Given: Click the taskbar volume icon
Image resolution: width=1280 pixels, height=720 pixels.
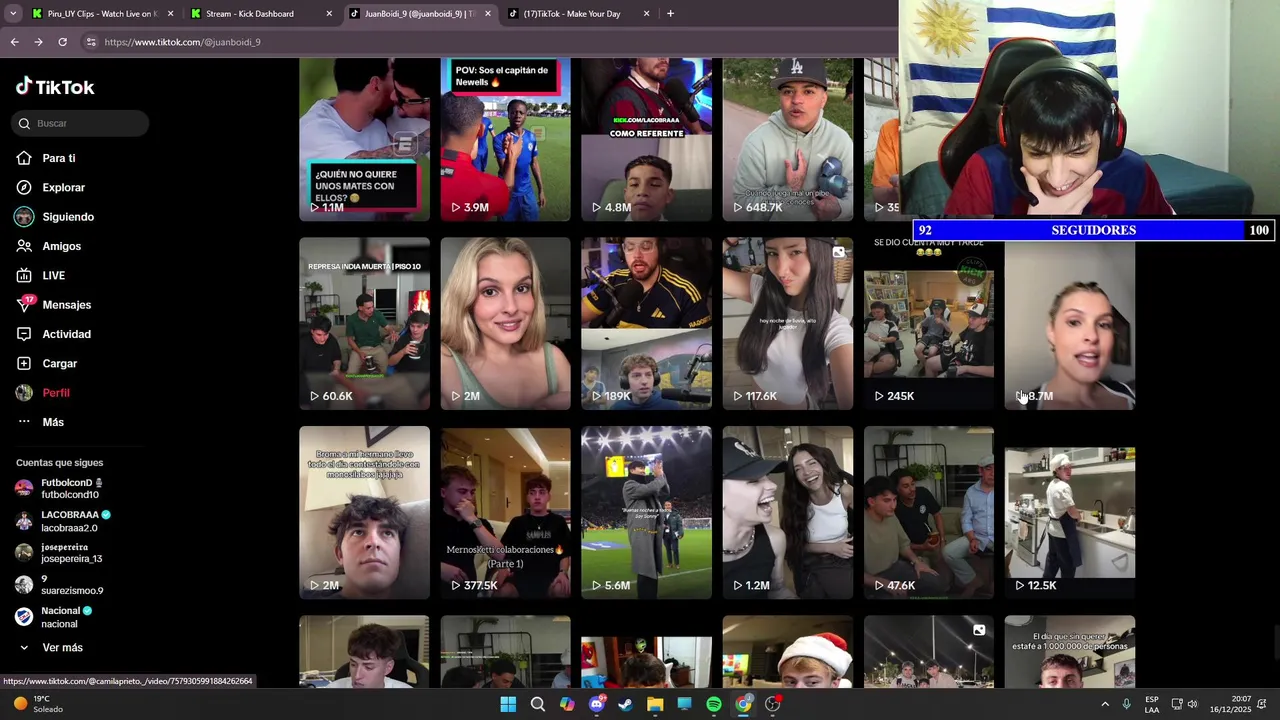Looking at the screenshot, I should 1192,704.
